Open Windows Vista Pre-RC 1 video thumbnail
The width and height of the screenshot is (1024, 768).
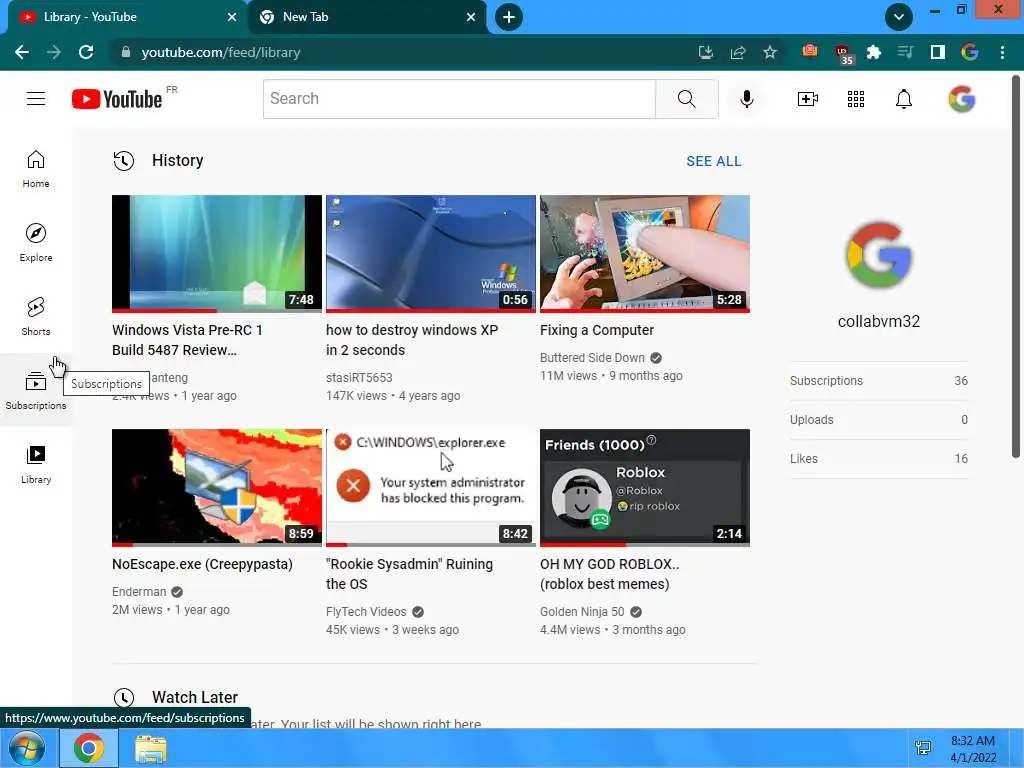217,253
